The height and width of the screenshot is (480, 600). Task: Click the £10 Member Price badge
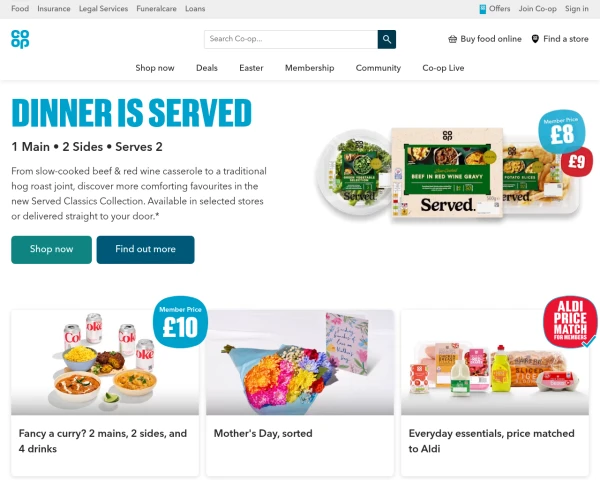(180, 322)
